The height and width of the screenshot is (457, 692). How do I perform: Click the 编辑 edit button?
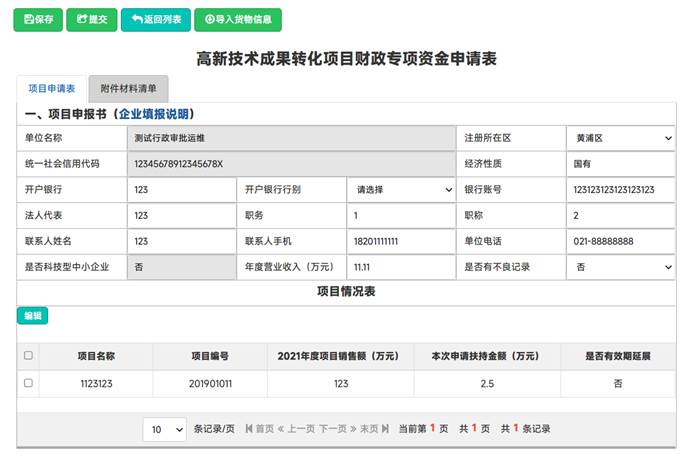tap(32, 316)
